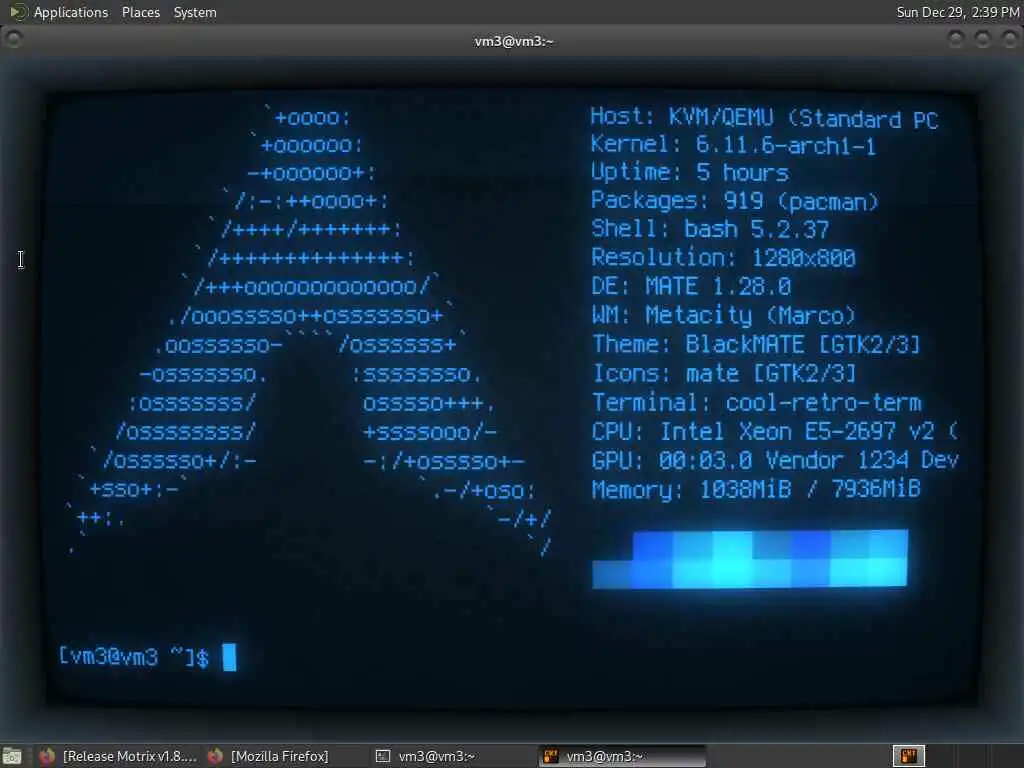The width and height of the screenshot is (1024, 768).
Task: Open the window menu button left of the title bar
Action: tap(13, 40)
